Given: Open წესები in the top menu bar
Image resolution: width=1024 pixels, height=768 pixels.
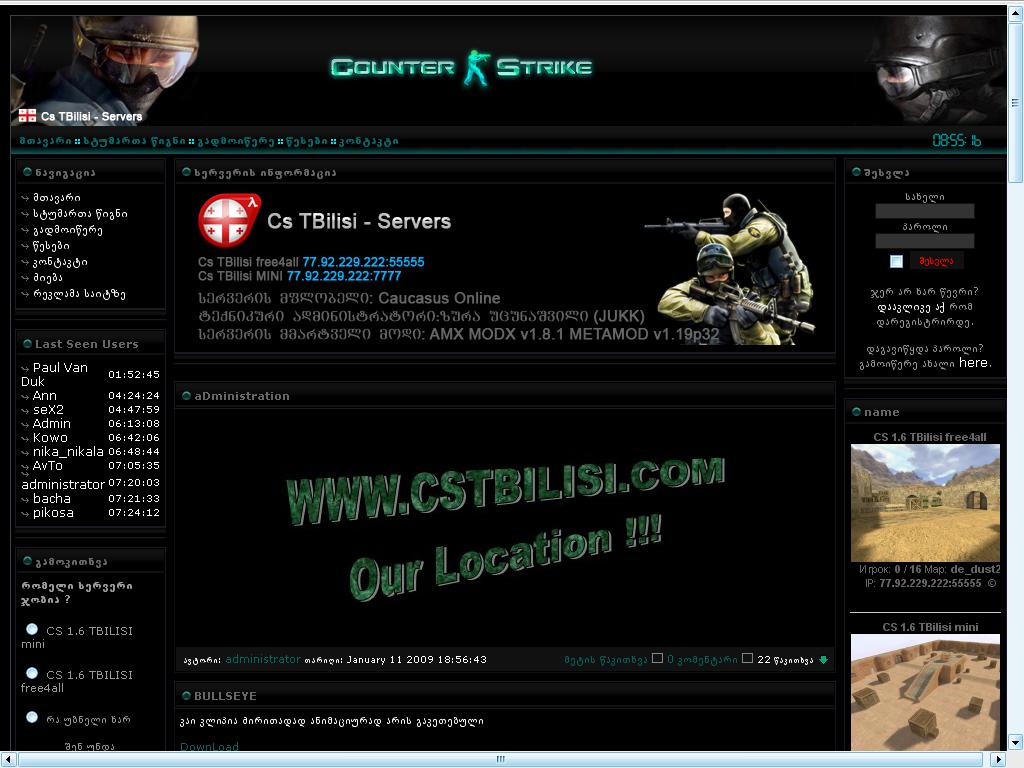Looking at the screenshot, I should tap(306, 141).
